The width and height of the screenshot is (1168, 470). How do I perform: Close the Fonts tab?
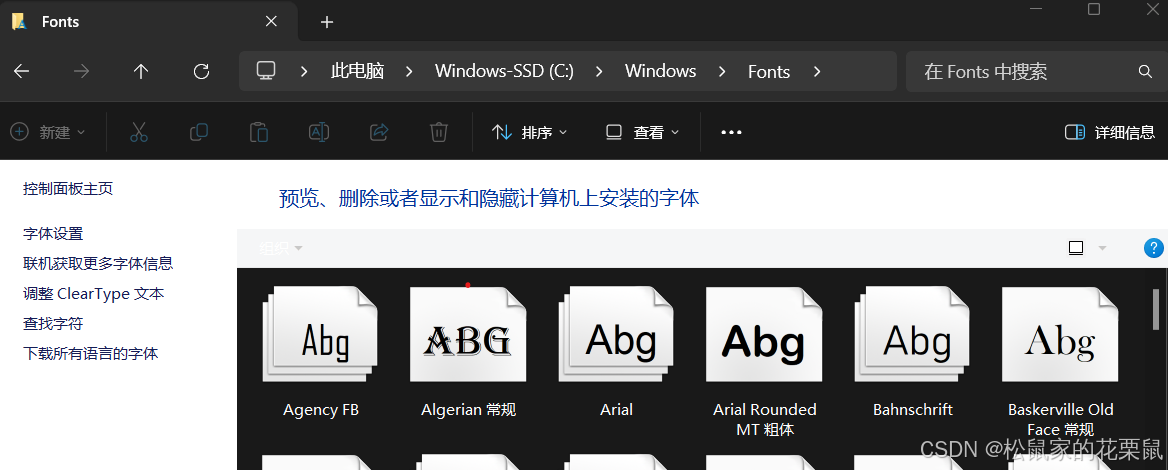(271, 22)
